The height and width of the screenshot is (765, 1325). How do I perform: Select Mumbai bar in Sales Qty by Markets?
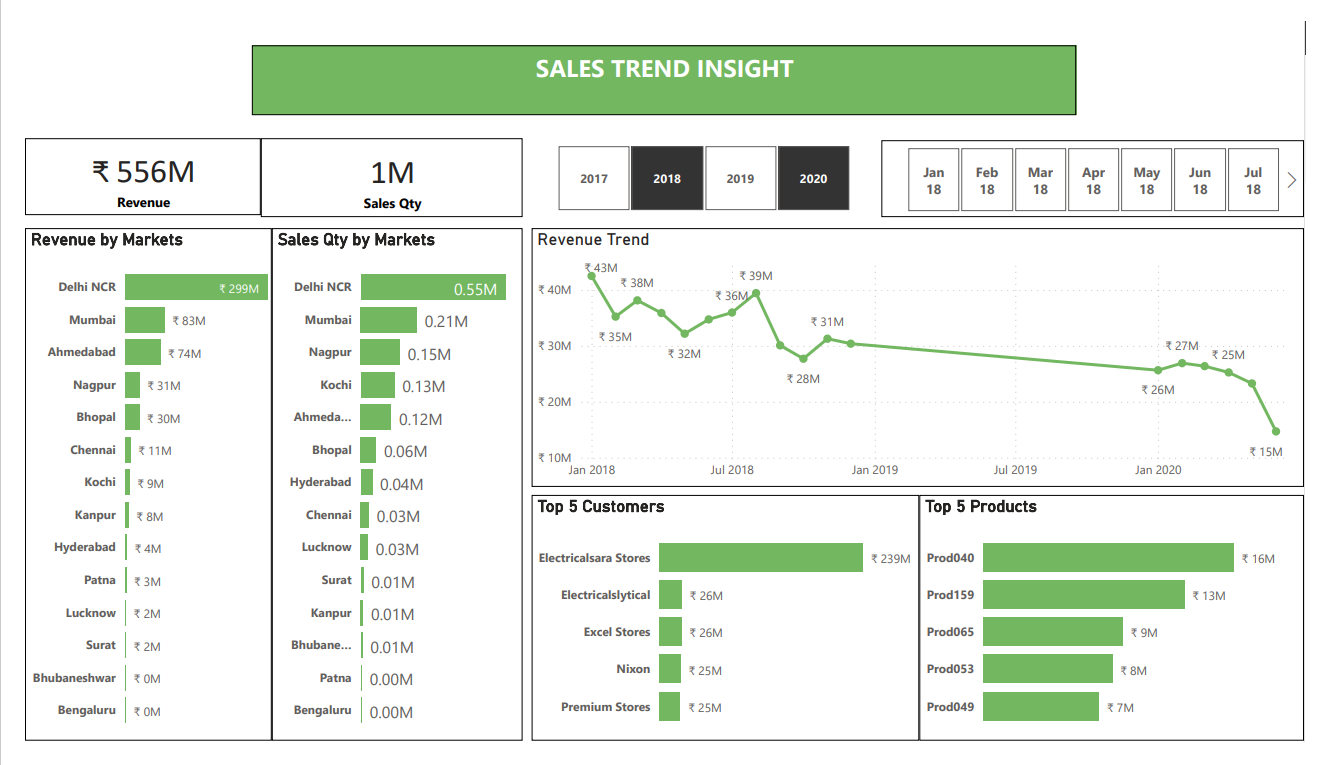[388, 320]
